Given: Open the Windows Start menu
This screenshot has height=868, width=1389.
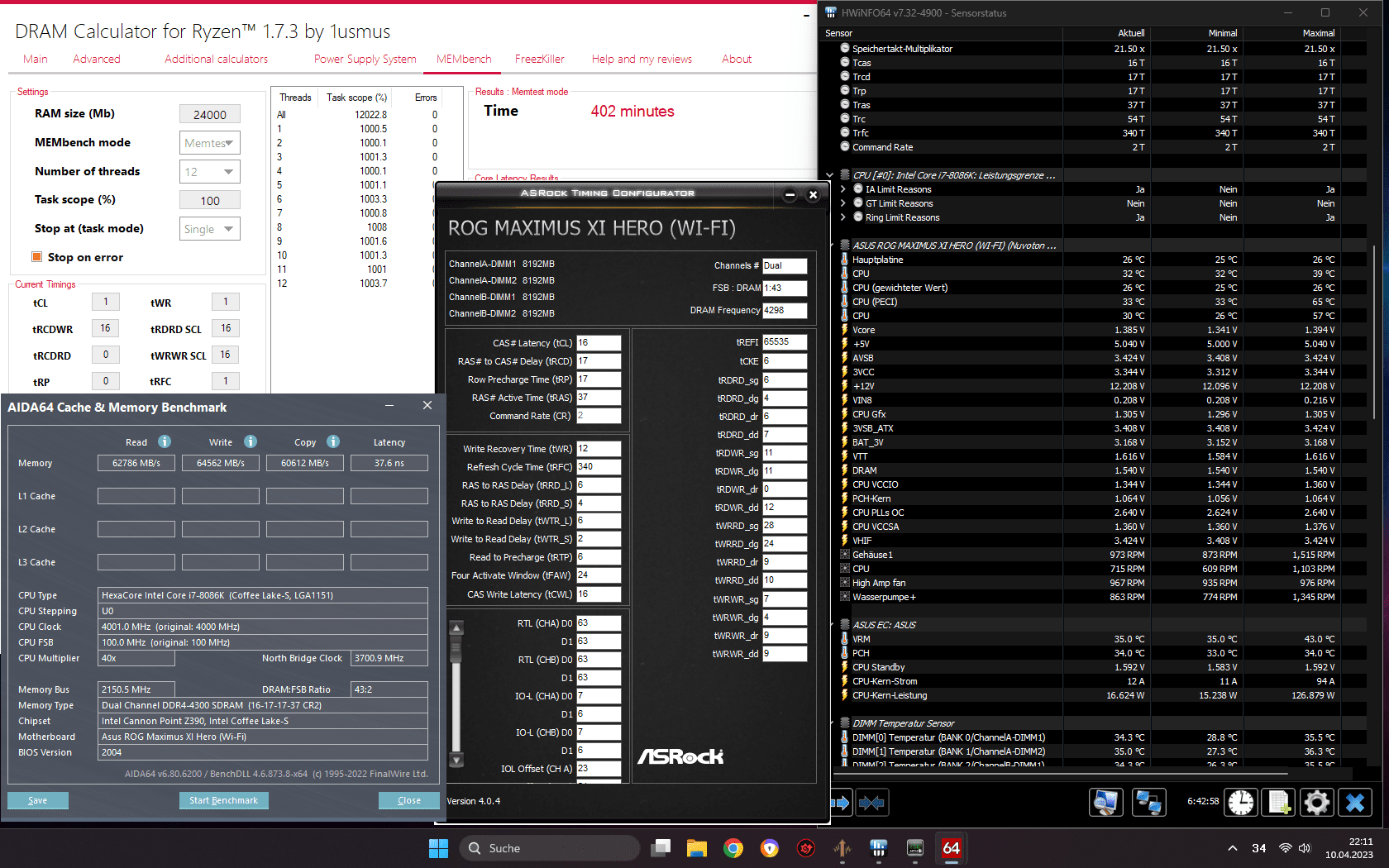Looking at the screenshot, I should [438, 848].
